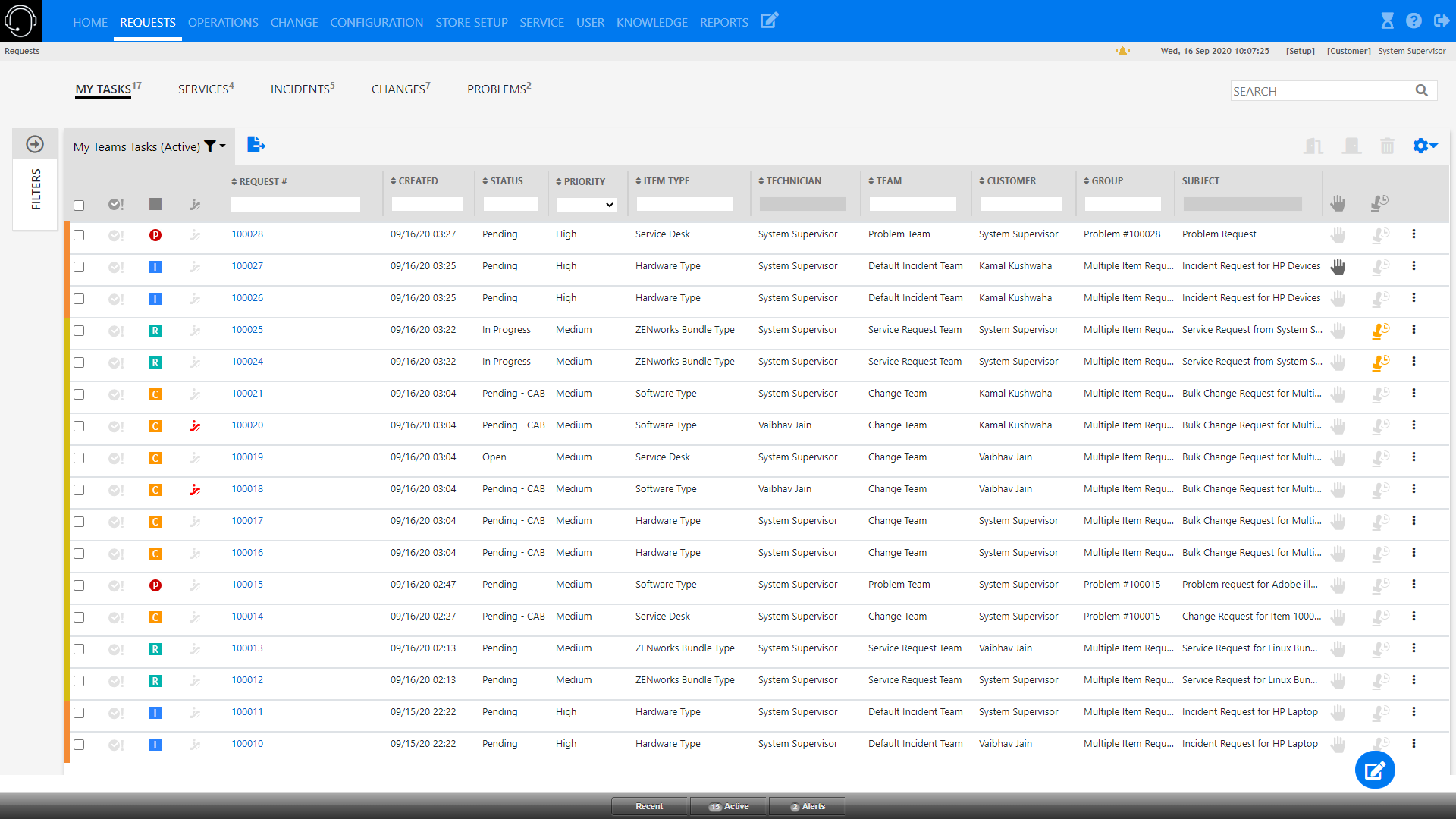Check the checkbox for request 100028
Screen dimensions: 1456x819
pyautogui.click(x=79, y=235)
